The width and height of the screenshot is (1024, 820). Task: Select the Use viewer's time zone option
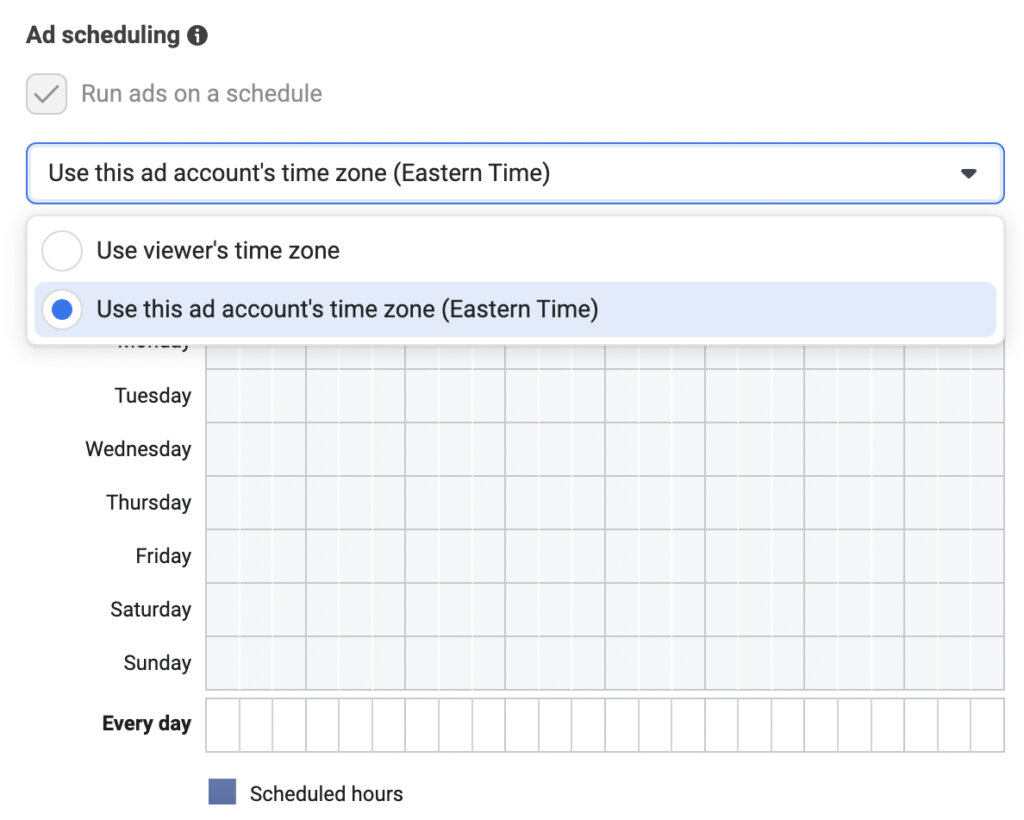tap(61, 250)
